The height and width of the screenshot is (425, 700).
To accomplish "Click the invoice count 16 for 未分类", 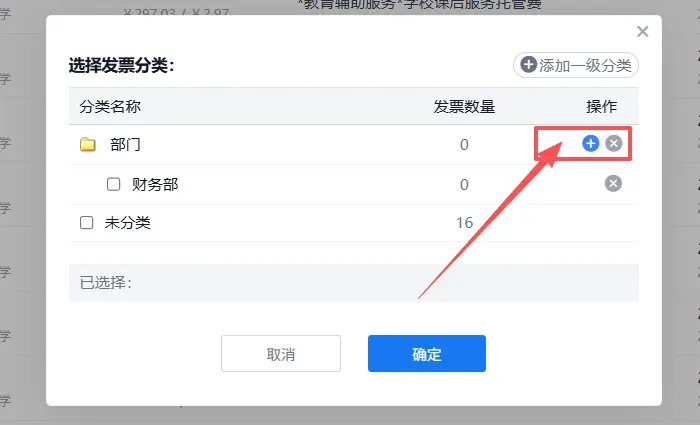I will pyautogui.click(x=464, y=223).
